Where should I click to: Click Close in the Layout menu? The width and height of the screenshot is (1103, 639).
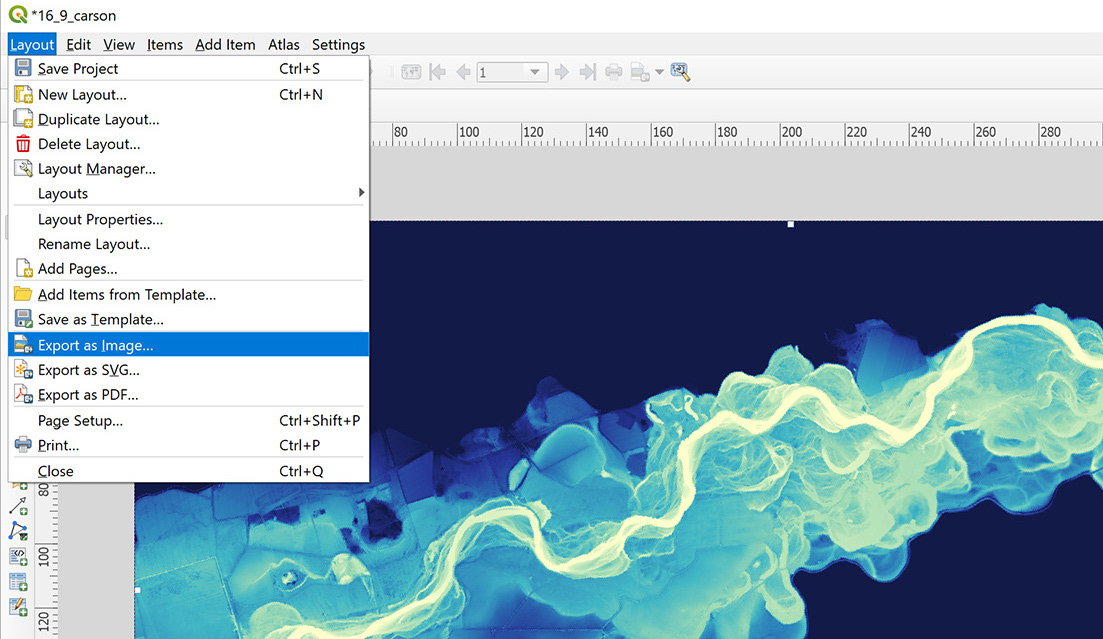189,471
